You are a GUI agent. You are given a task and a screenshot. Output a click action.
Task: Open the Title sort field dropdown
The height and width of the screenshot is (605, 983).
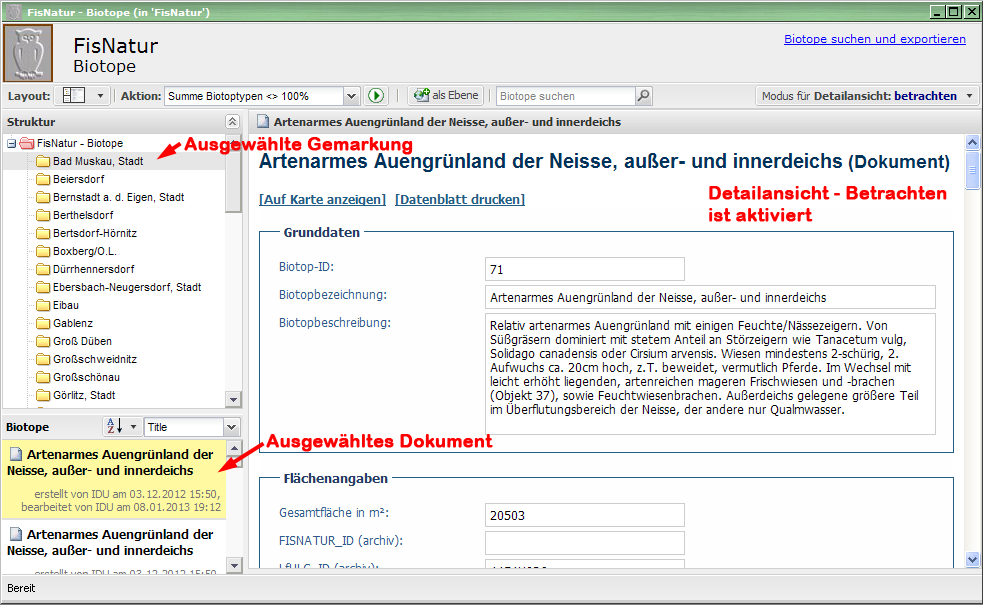tap(231, 427)
